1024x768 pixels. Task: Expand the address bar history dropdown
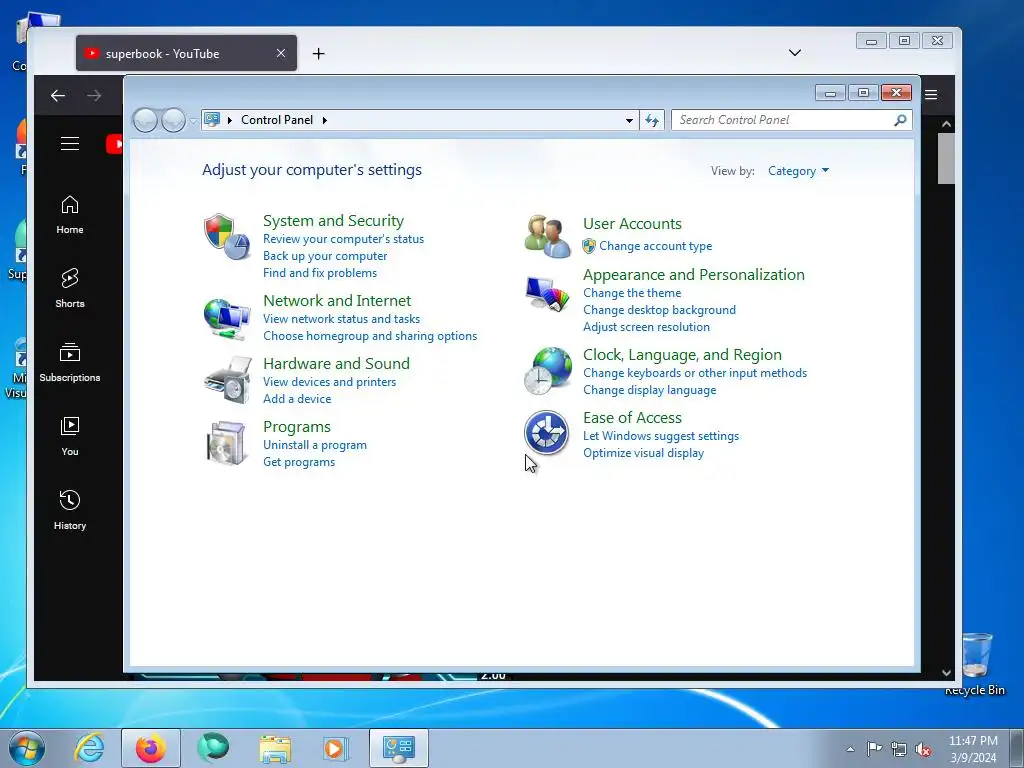pos(629,120)
